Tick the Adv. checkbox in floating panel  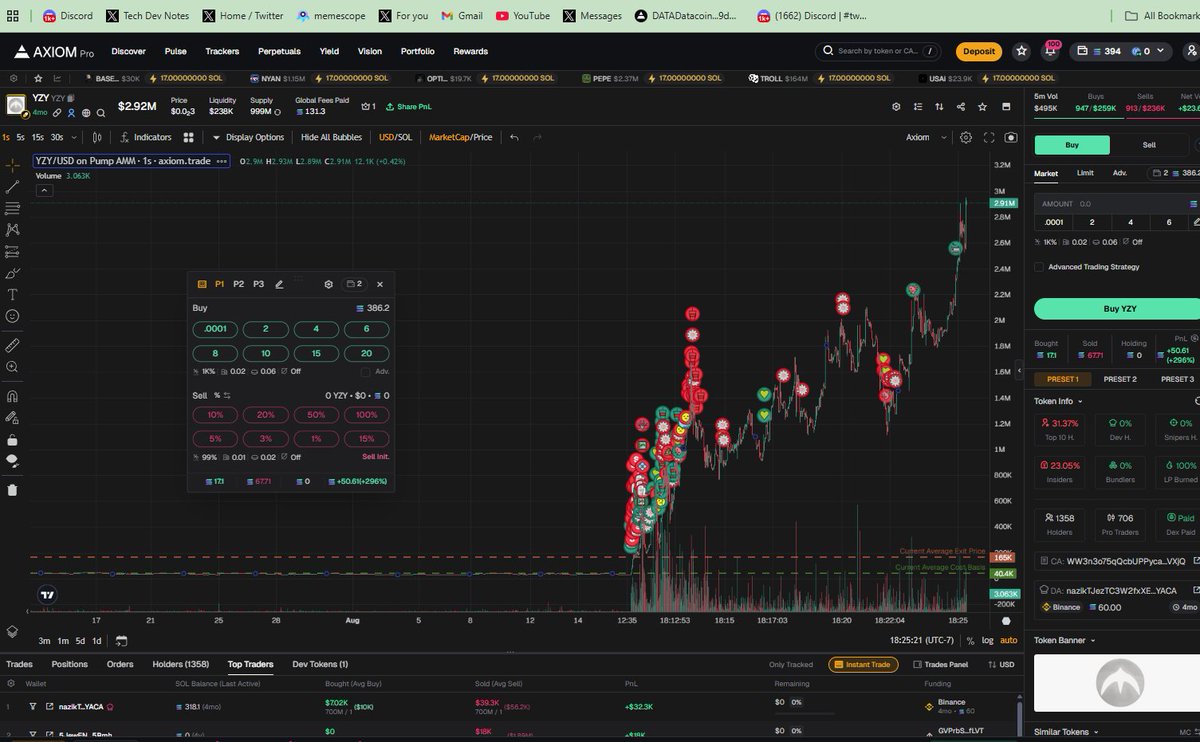click(x=365, y=372)
